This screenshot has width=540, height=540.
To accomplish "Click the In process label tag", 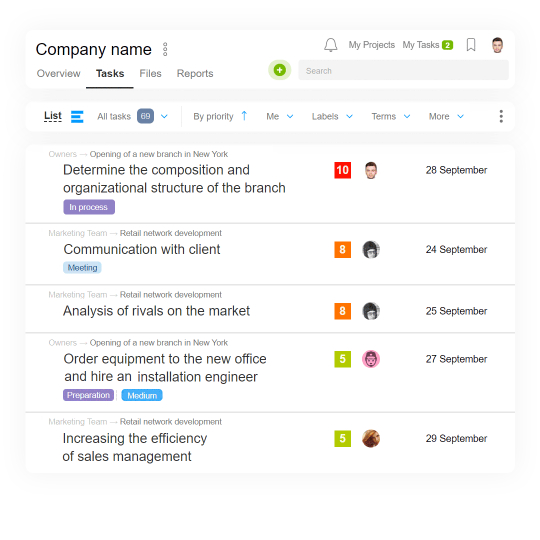I will point(89,207).
